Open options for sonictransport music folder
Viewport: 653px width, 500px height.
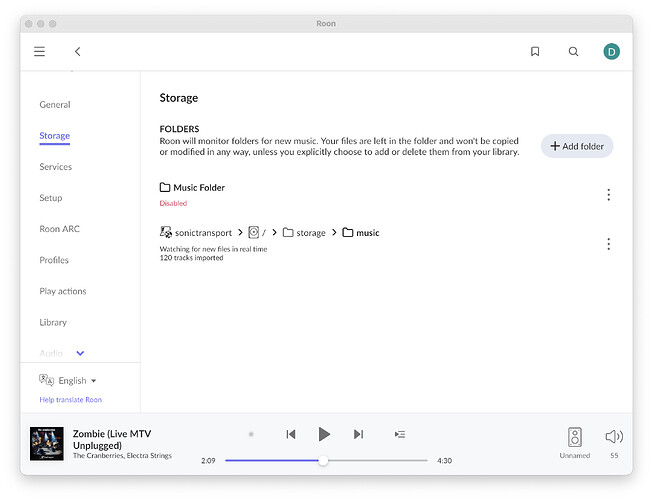coord(608,244)
